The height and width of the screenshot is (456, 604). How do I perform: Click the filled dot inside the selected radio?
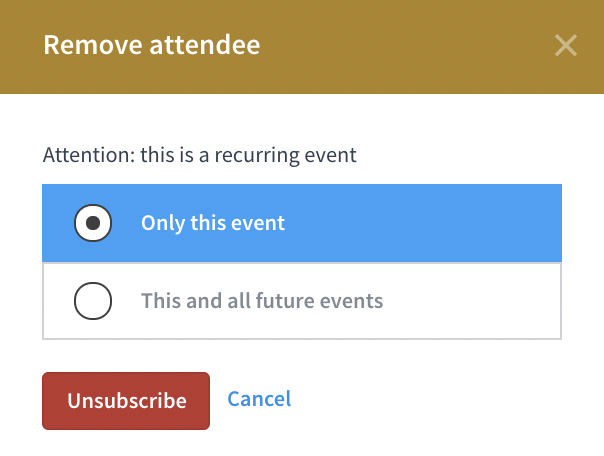point(93,223)
